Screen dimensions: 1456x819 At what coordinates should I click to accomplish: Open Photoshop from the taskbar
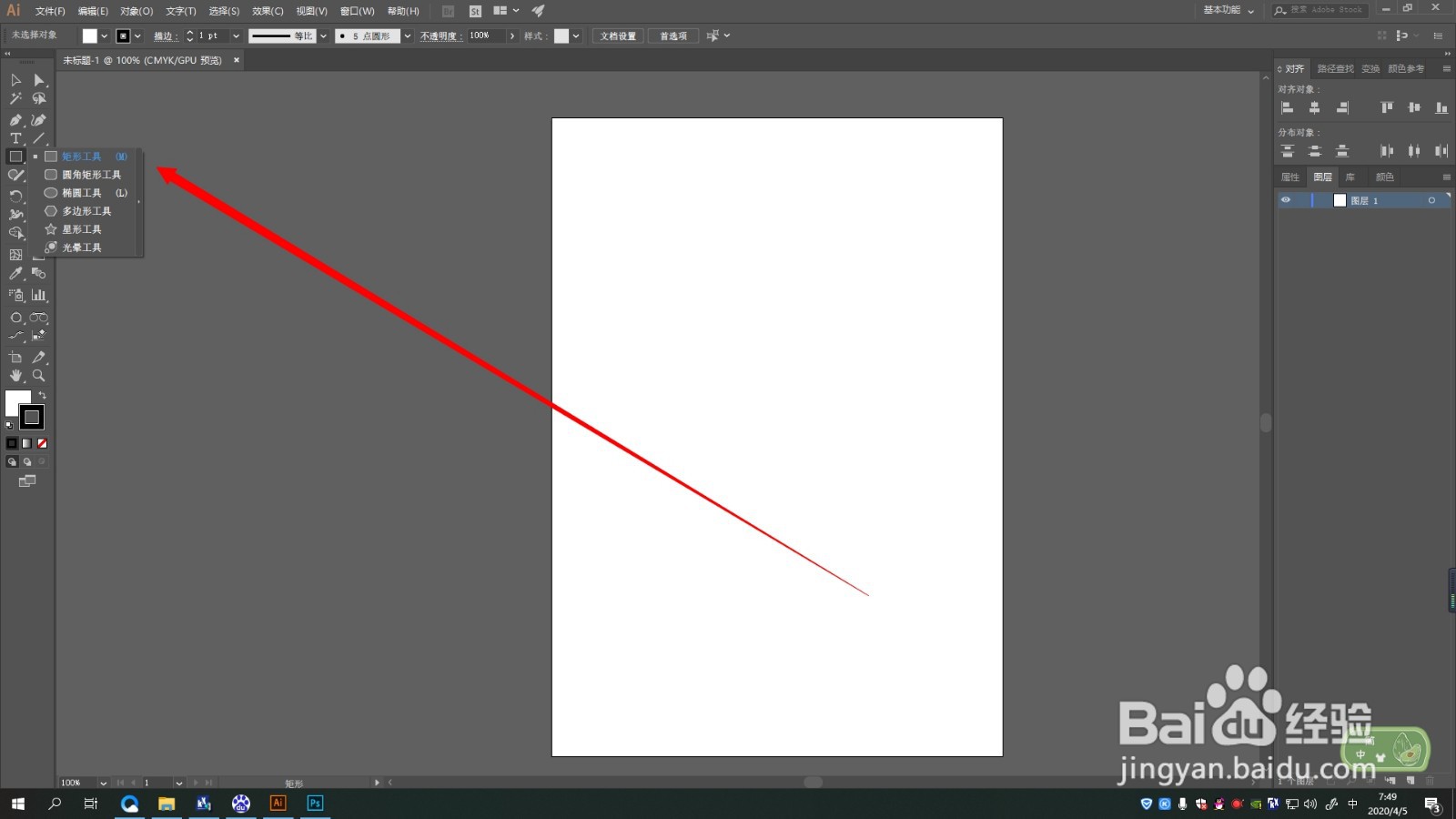pos(315,803)
